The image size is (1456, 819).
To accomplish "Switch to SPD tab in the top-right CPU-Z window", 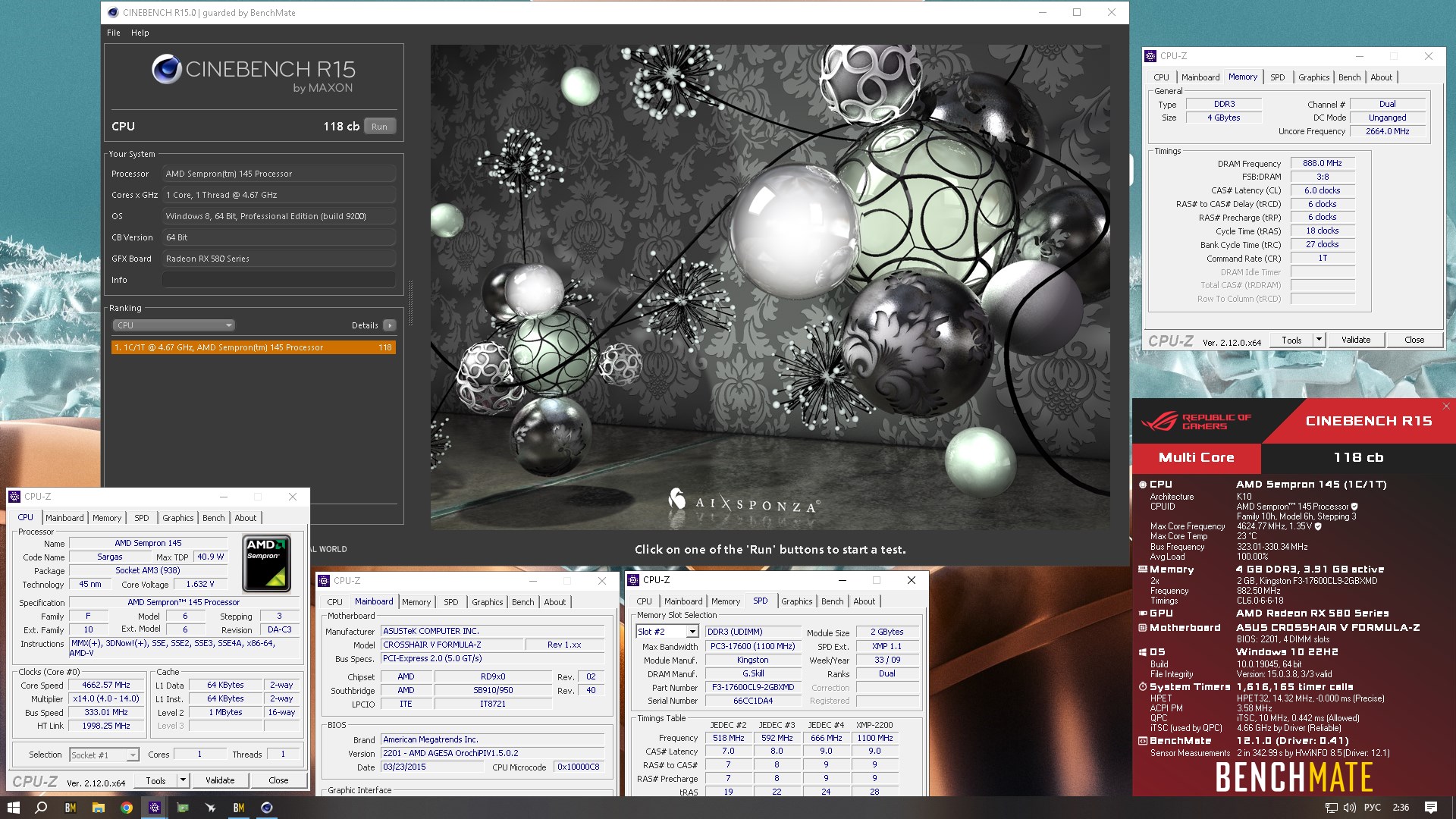I will [x=1278, y=77].
